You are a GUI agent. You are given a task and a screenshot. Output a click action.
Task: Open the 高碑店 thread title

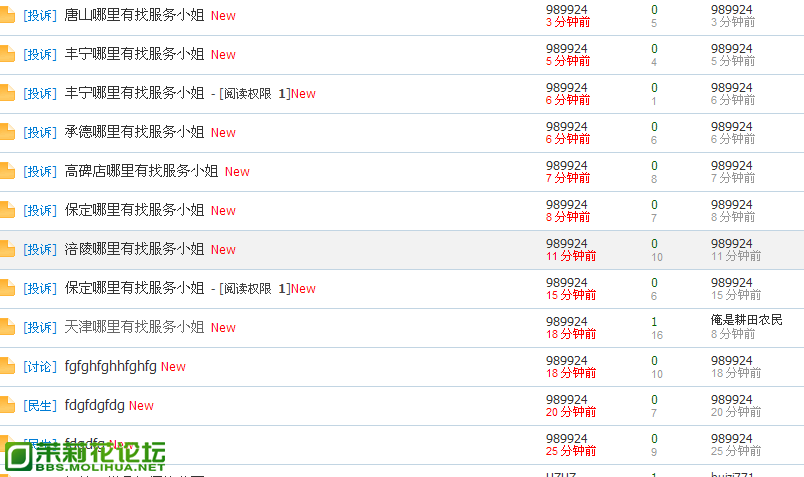(x=141, y=171)
